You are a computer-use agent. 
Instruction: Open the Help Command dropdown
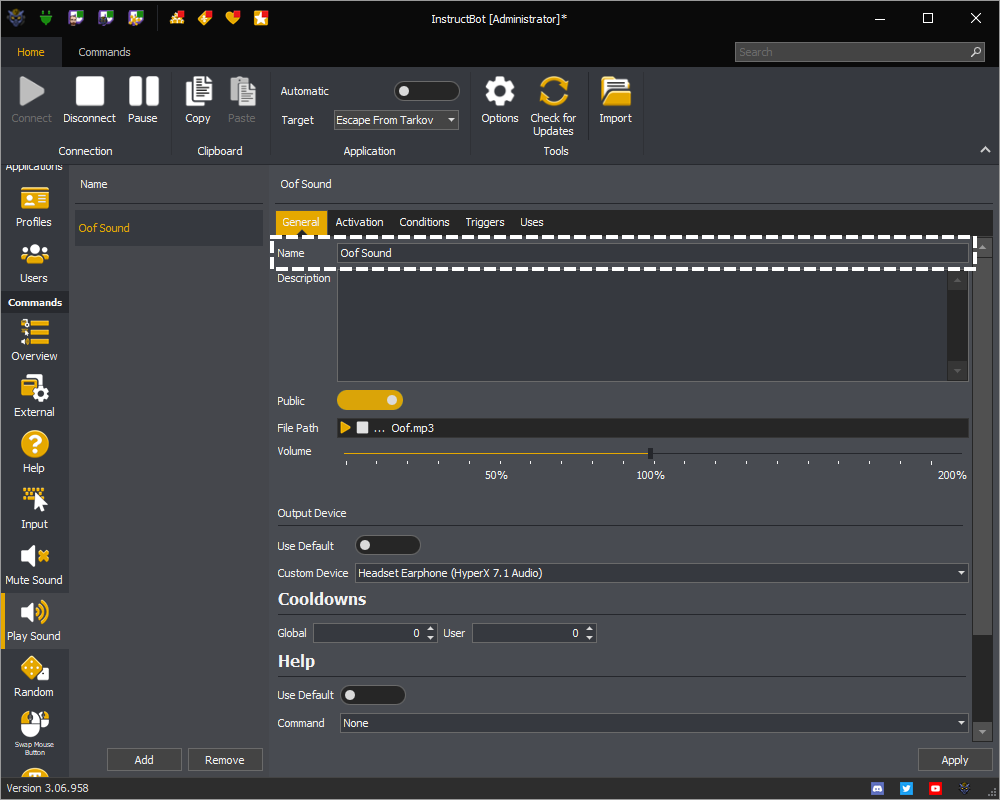click(x=654, y=723)
